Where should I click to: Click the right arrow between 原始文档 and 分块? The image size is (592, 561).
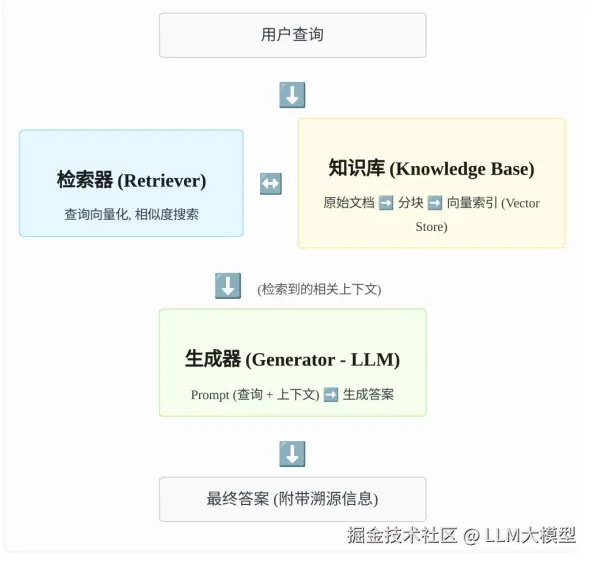(x=386, y=203)
